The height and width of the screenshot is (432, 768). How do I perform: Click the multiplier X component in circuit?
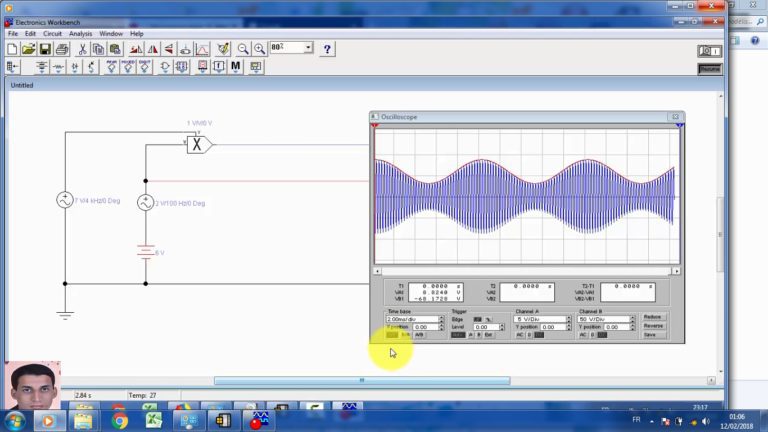[198, 144]
